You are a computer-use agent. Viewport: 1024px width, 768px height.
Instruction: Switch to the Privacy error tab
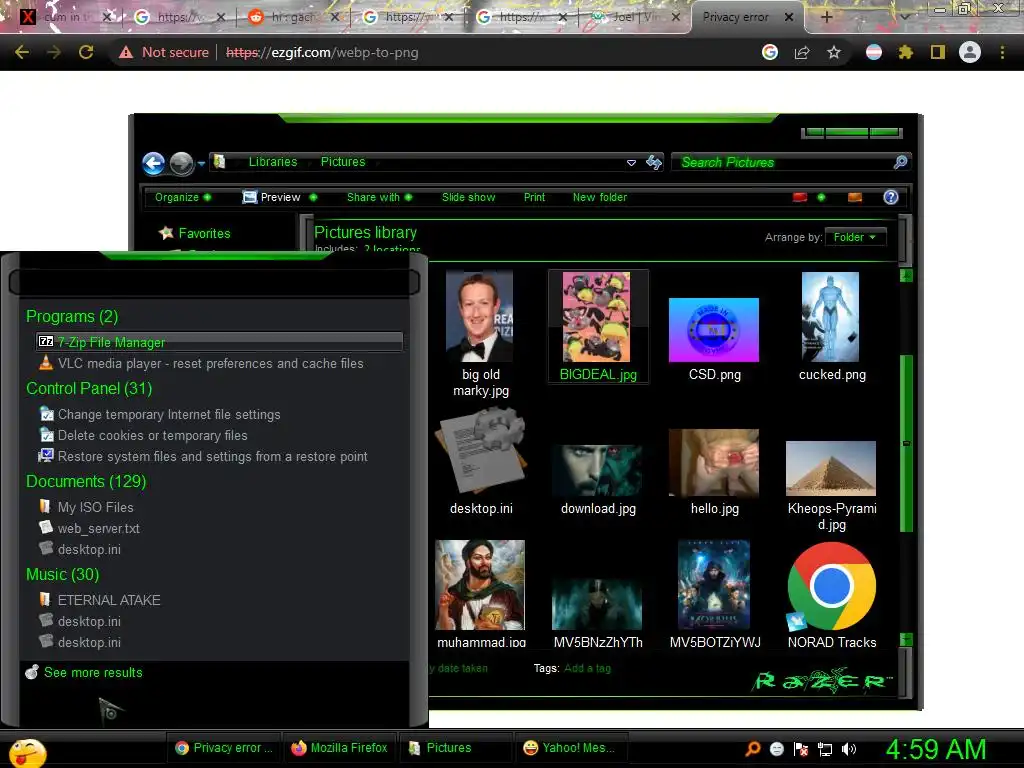tap(735, 17)
